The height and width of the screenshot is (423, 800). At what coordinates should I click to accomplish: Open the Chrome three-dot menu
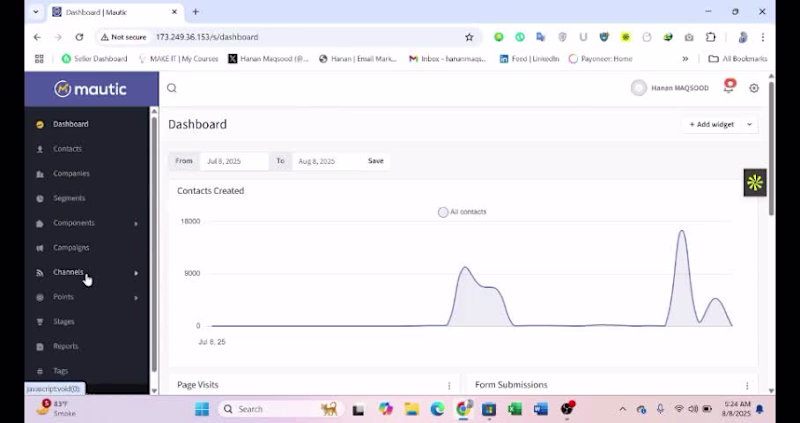(763, 37)
